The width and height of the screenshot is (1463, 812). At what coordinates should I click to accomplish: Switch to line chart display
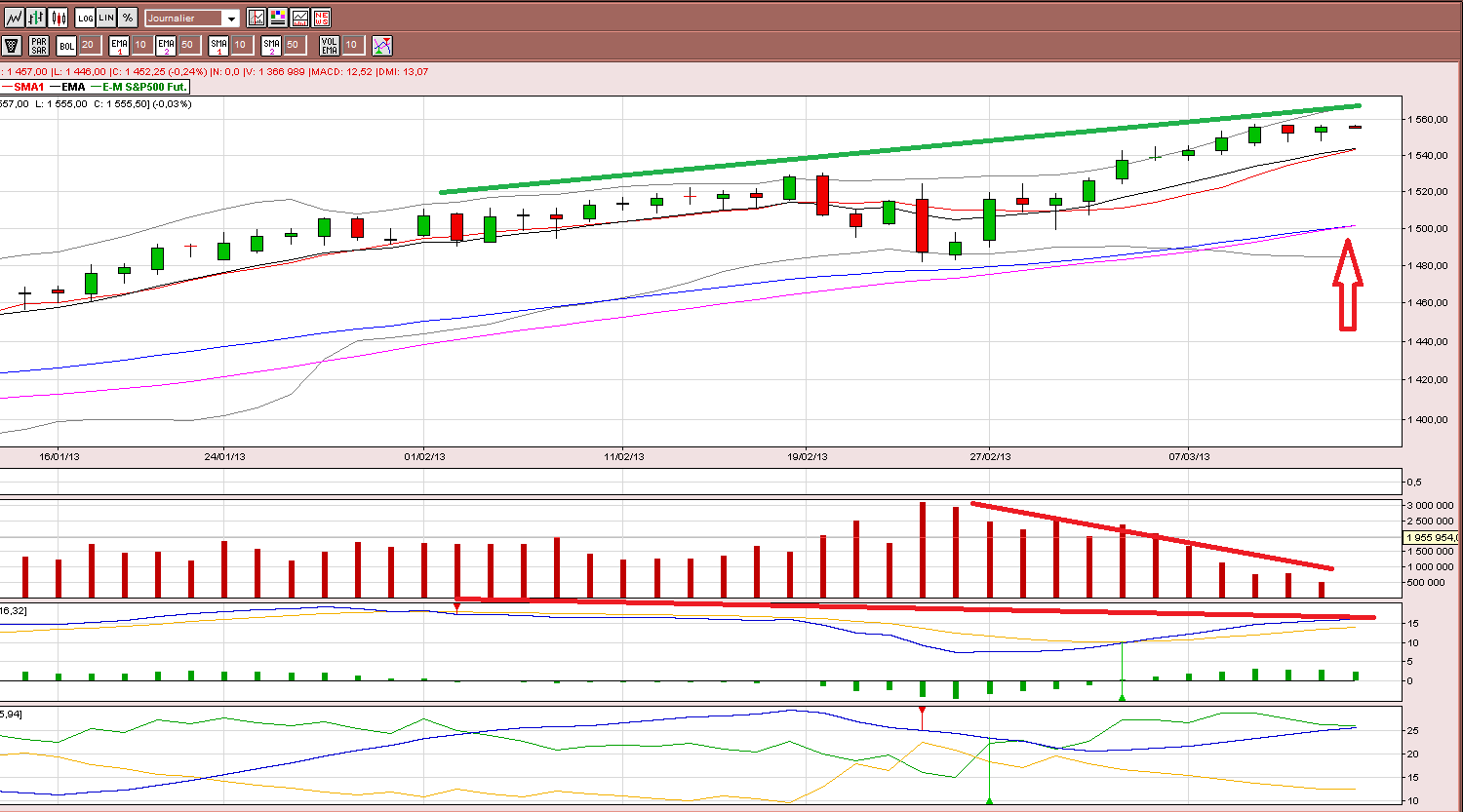coord(14,18)
